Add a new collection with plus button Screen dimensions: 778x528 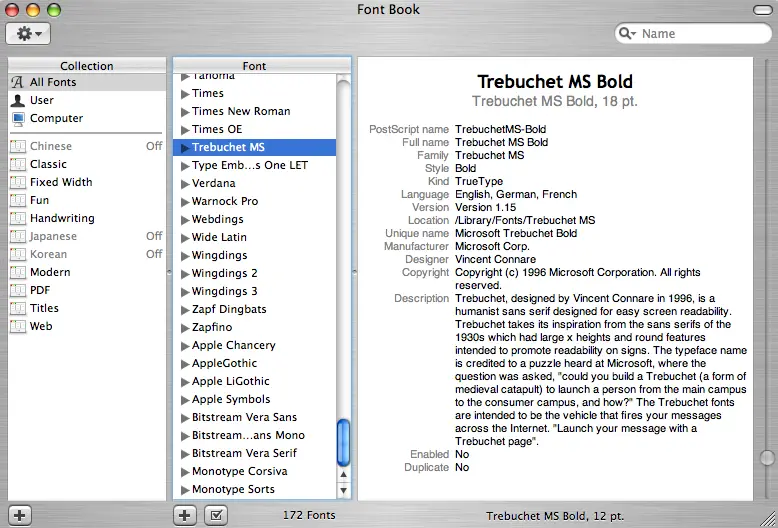20,515
